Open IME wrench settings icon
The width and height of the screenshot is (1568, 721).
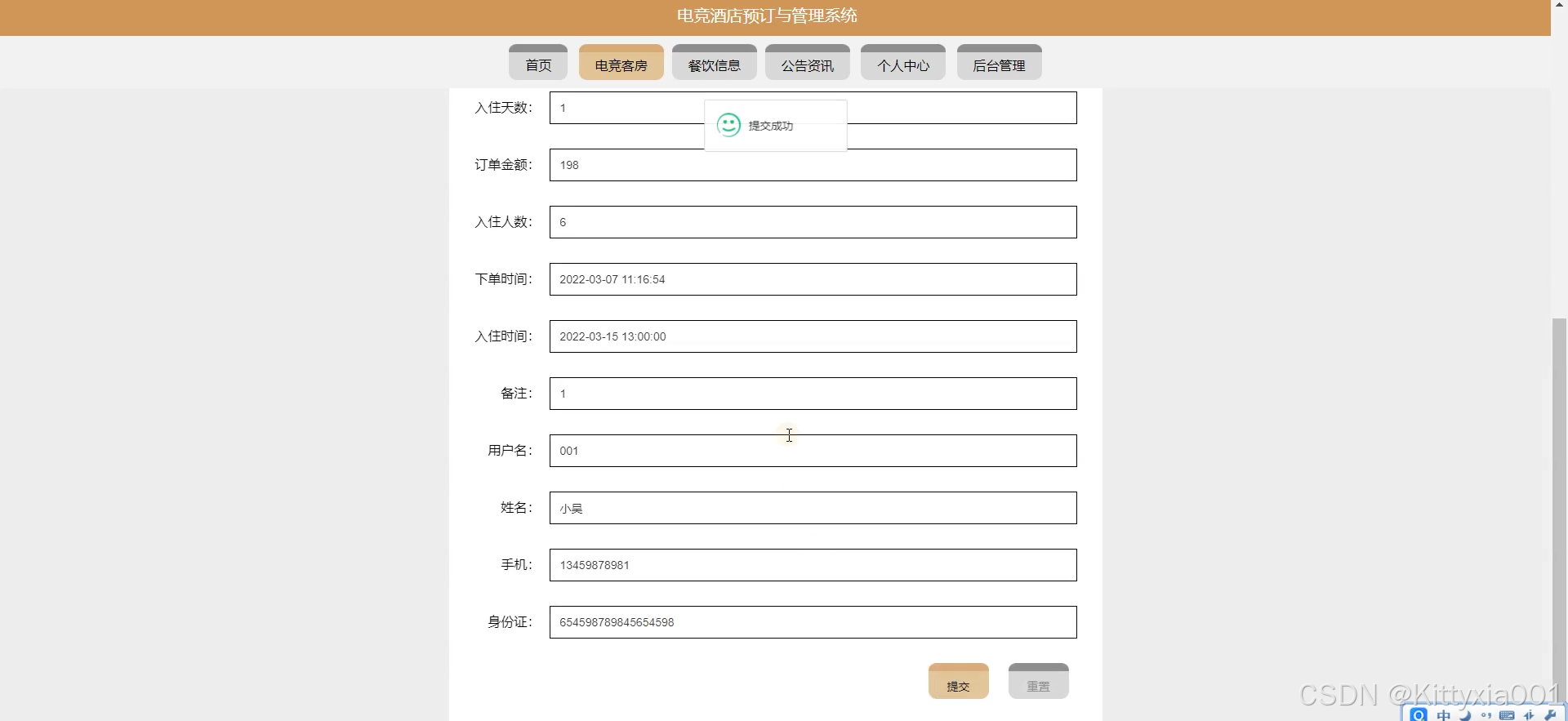pos(1550,715)
